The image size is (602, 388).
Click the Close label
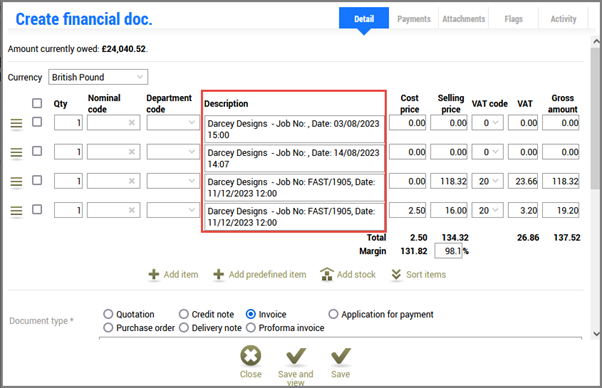251,374
